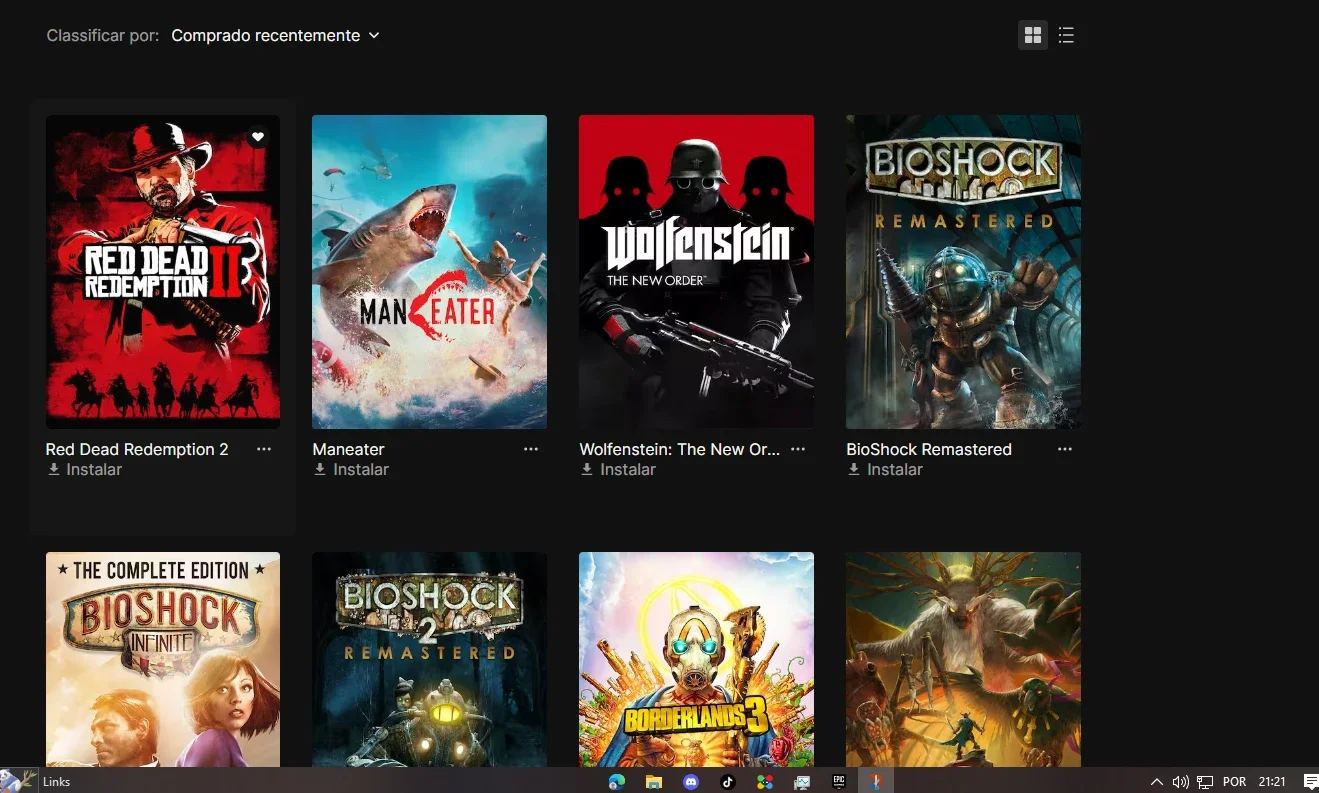Screen dimensions: 1319x793
Task: Click Instalar under BioShock Remastered
Action: pyautogui.click(x=885, y=469)
